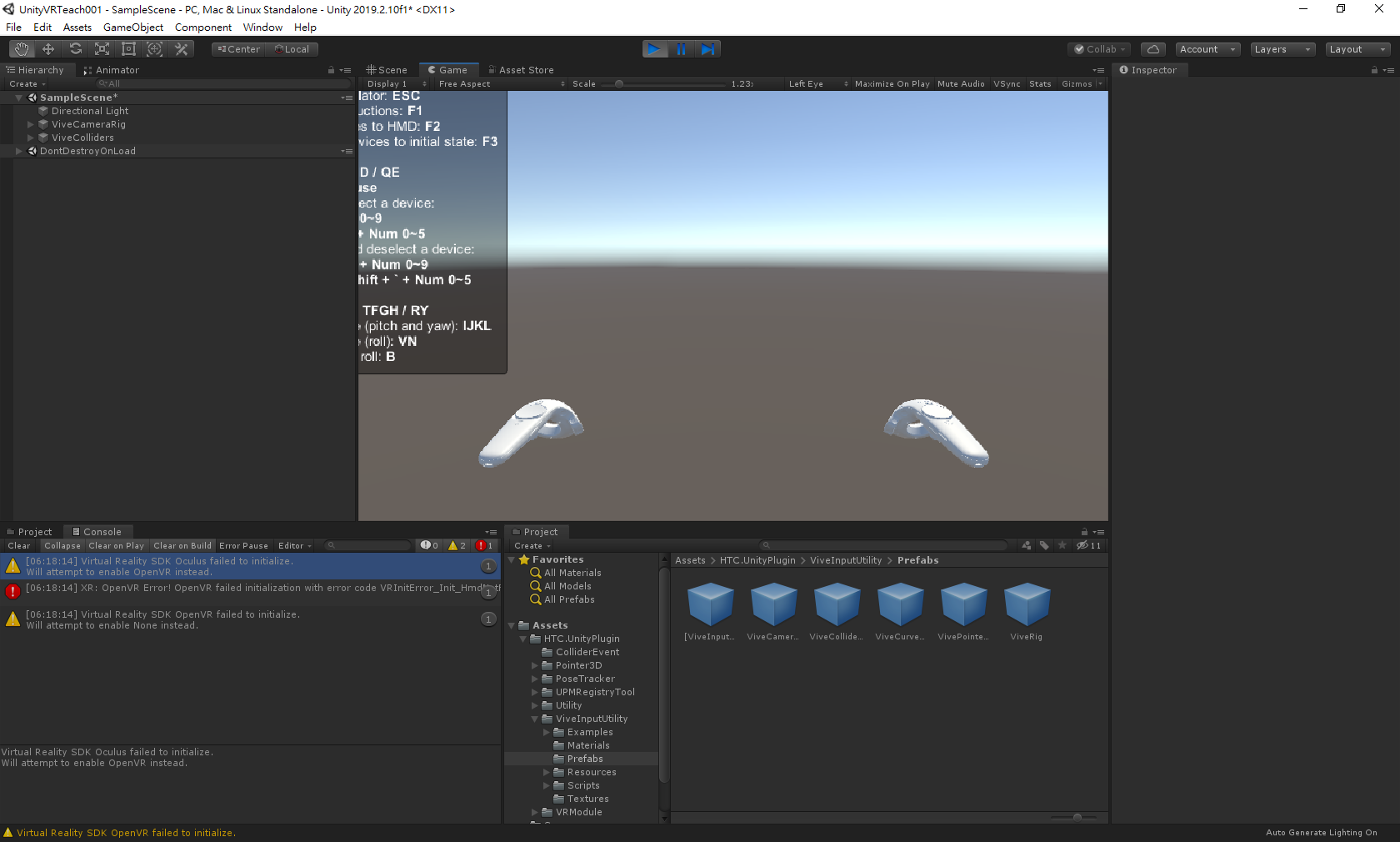The height and width of the screenshot is (842, 1400).
Task: Open the Layout dropdown
Action: [x=1357, y=49]
